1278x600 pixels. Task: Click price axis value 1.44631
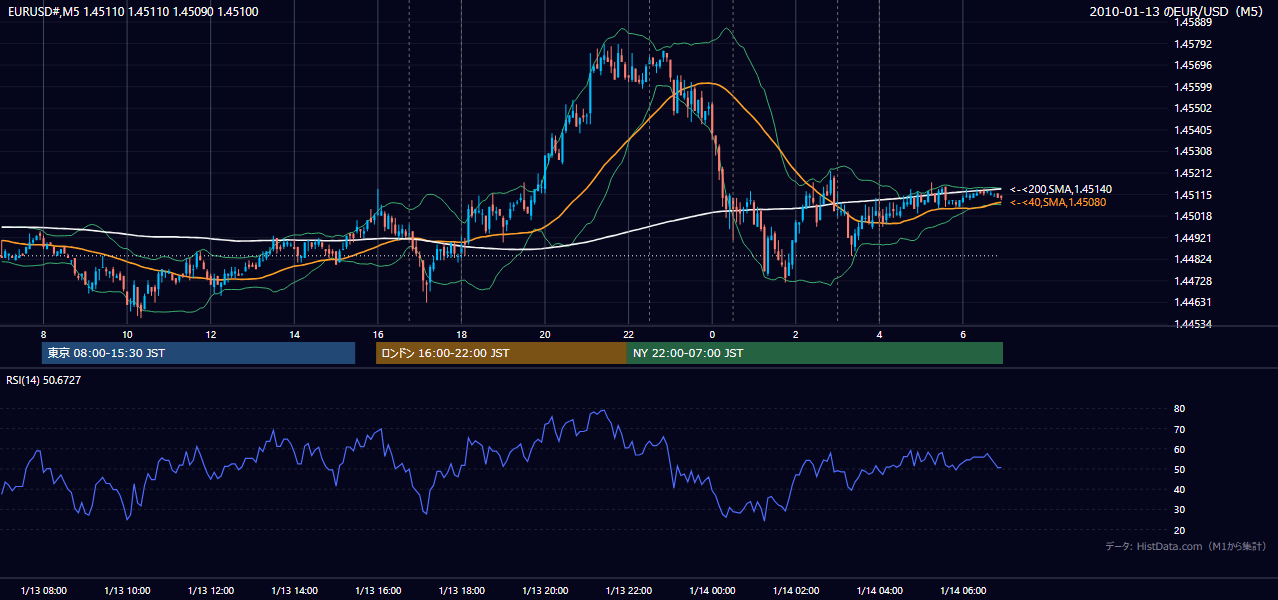pyautogui.click(x=1193, y=302)
